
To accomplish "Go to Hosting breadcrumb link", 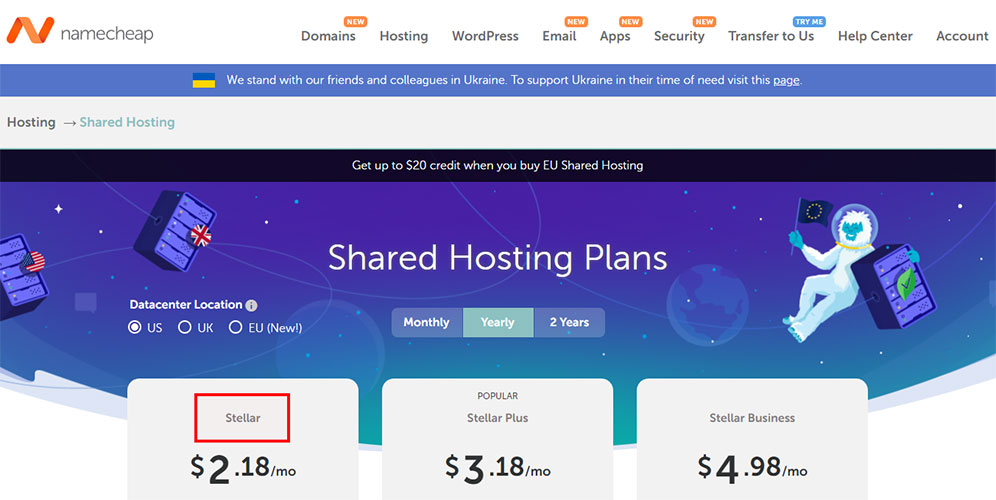I will coord(31,122).
